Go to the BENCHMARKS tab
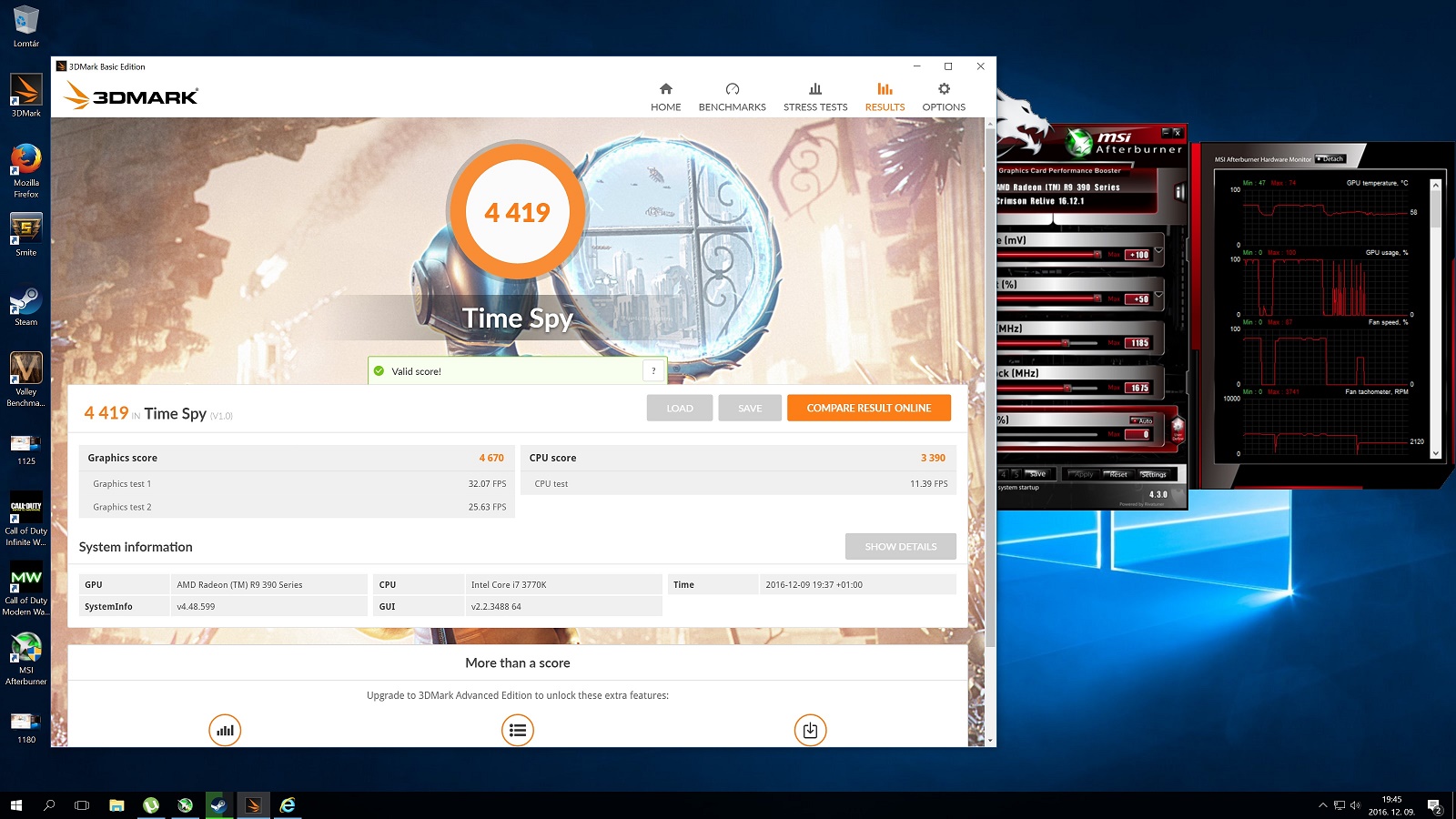 (732, 96)
